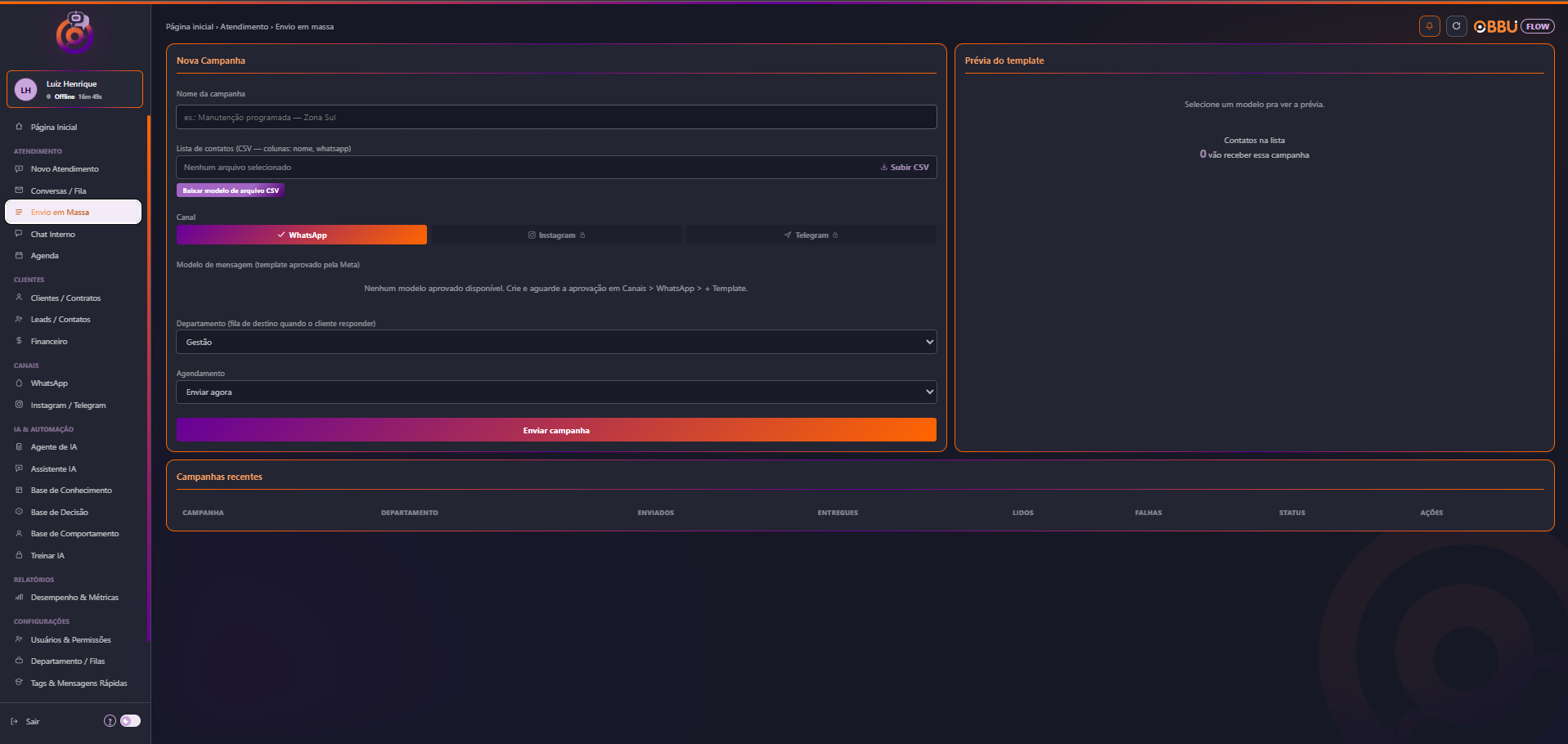The width and height of the screenshot is (1568, 744).
Task: Click the BBU logo in the header
Action: 1496,27
